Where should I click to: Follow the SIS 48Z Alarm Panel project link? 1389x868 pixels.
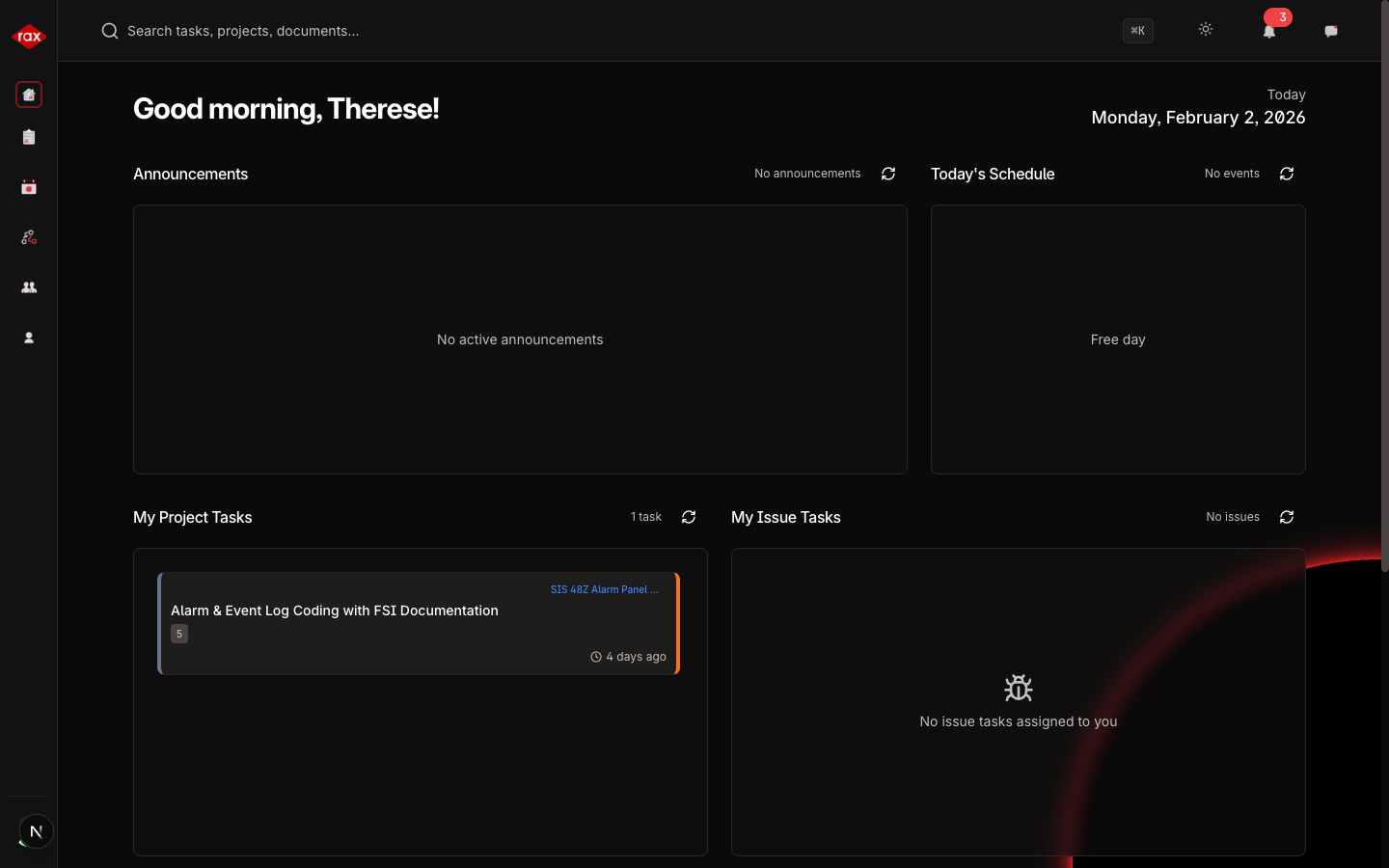pyautogui.click(x=604, y=589)
